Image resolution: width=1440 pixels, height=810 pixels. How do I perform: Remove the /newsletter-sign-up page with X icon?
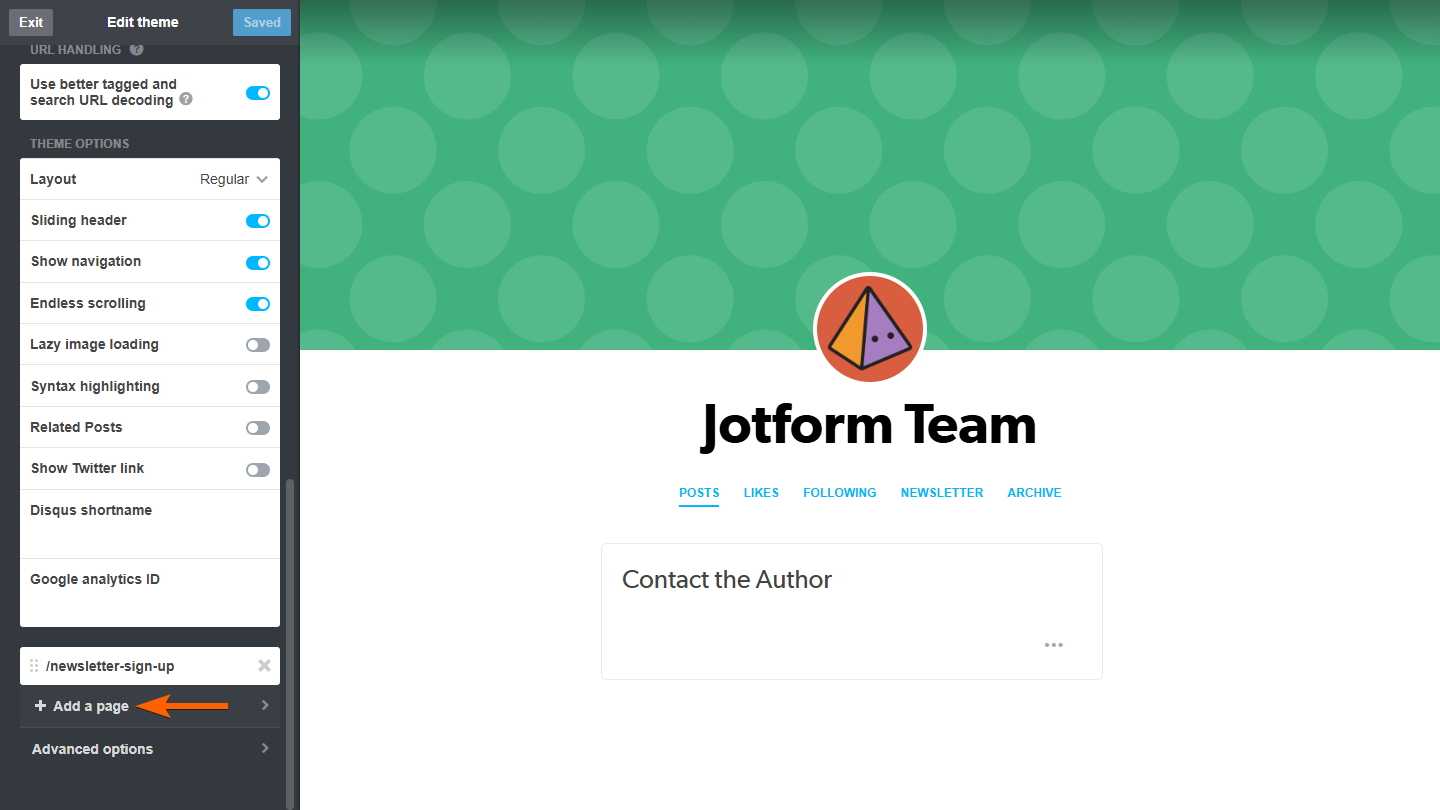(264, 666)
